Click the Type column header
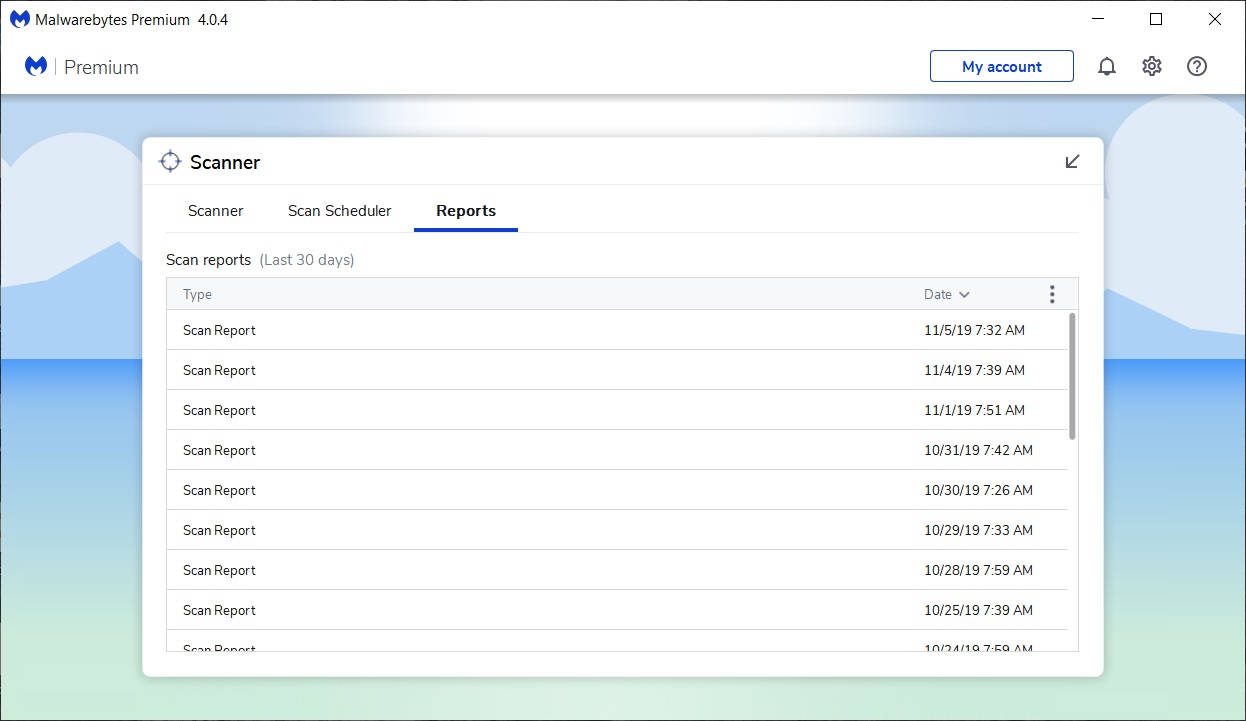This screenshot has height=721, width=1246. [x=198, y=294]
